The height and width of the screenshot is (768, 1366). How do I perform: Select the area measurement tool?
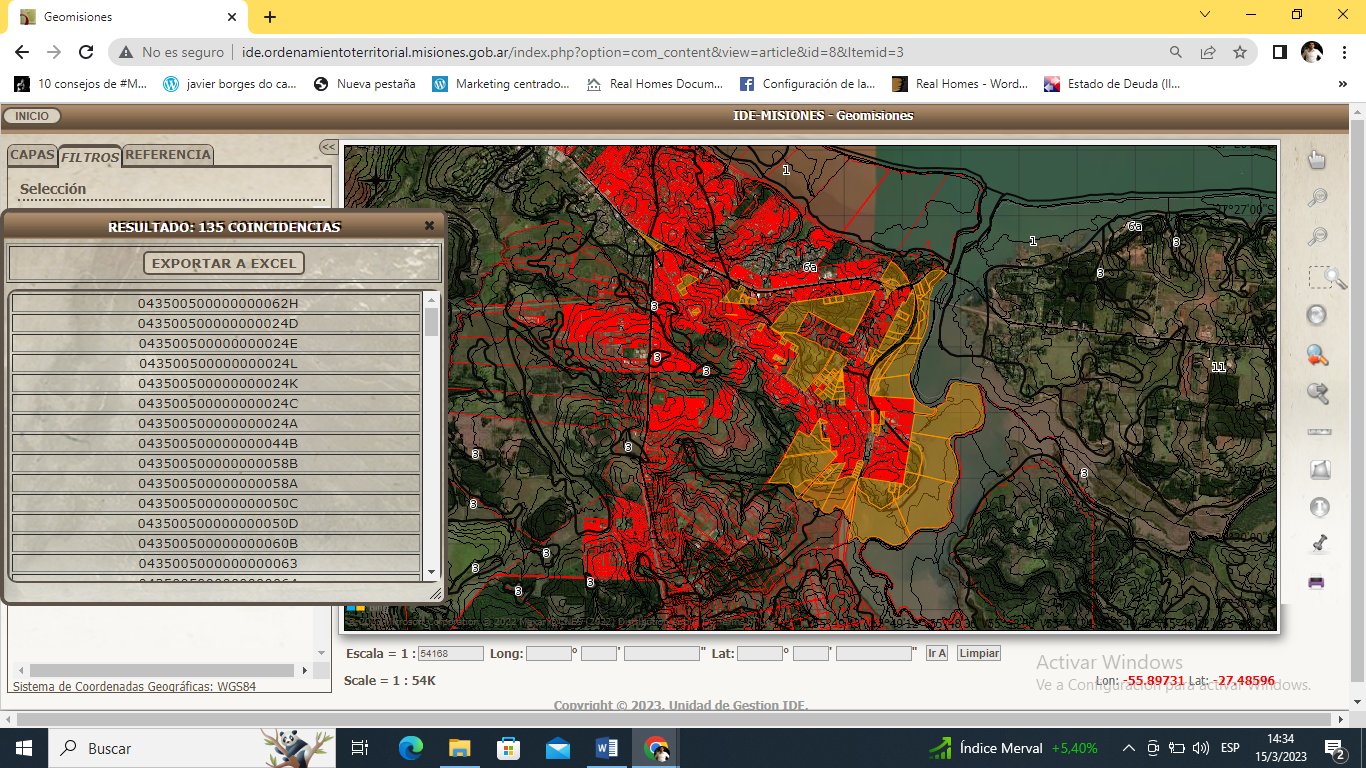(x=1319, y=469)
